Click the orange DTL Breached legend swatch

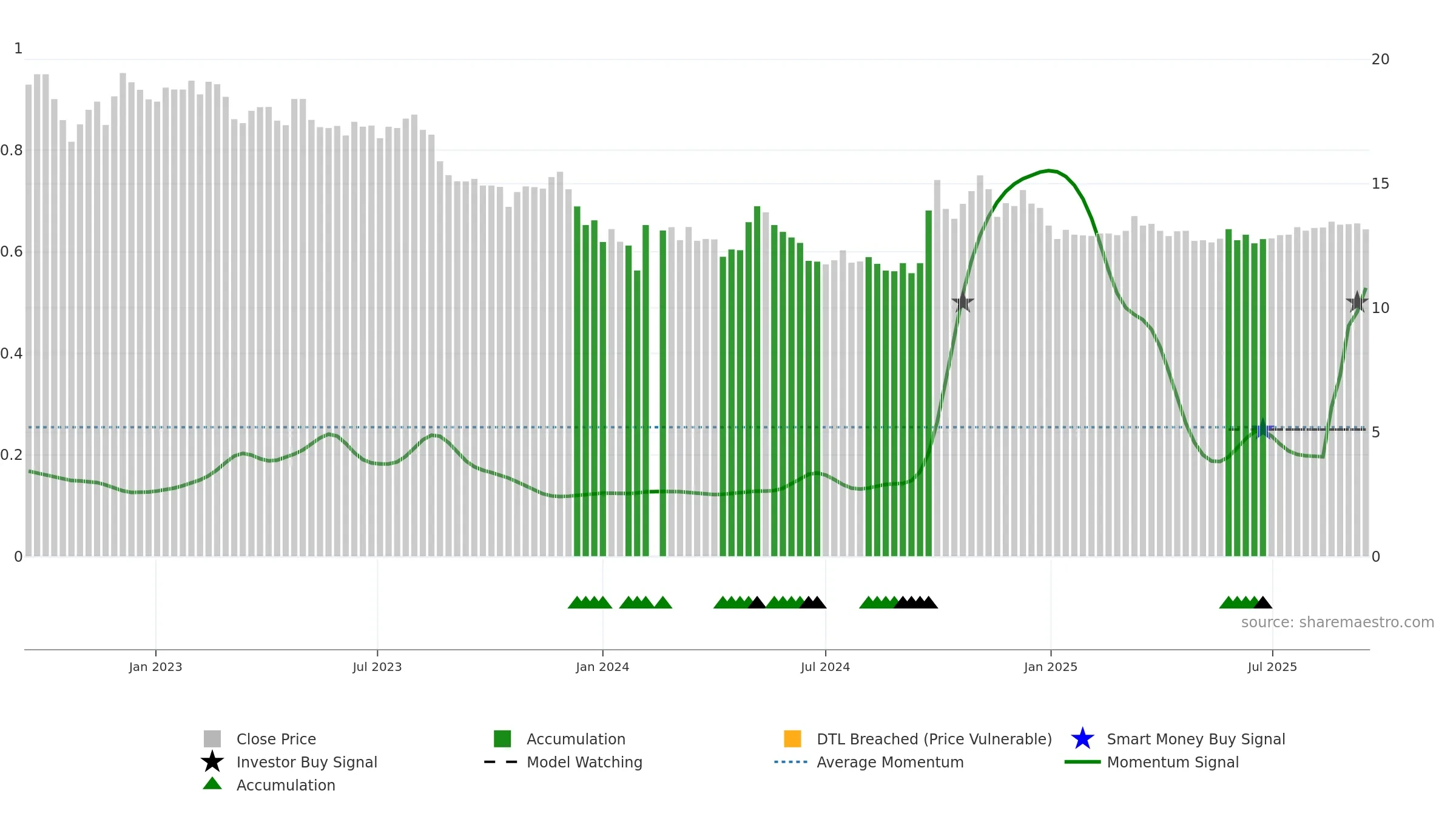pos(792,739)
